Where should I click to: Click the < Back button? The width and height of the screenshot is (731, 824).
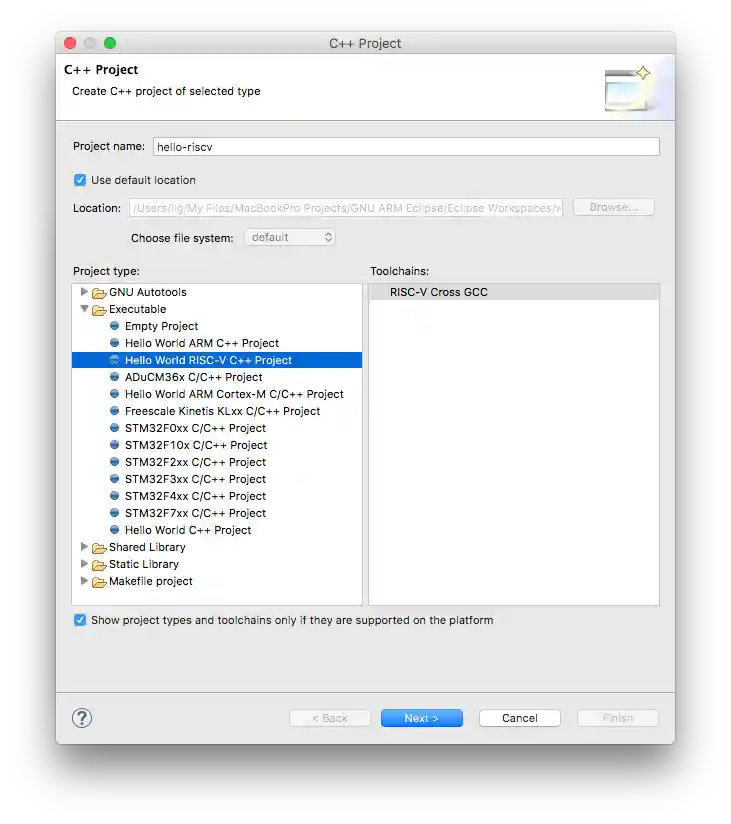330,718
